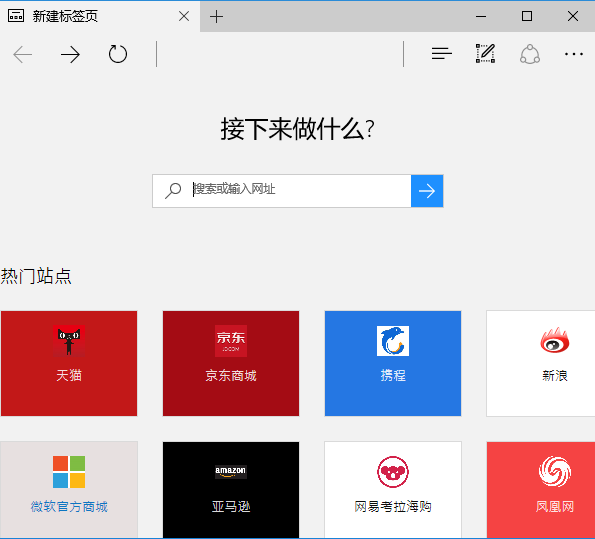Refresh the current page
The width and height of the screenshot is (595, 539).
click(x=118, y=54)
